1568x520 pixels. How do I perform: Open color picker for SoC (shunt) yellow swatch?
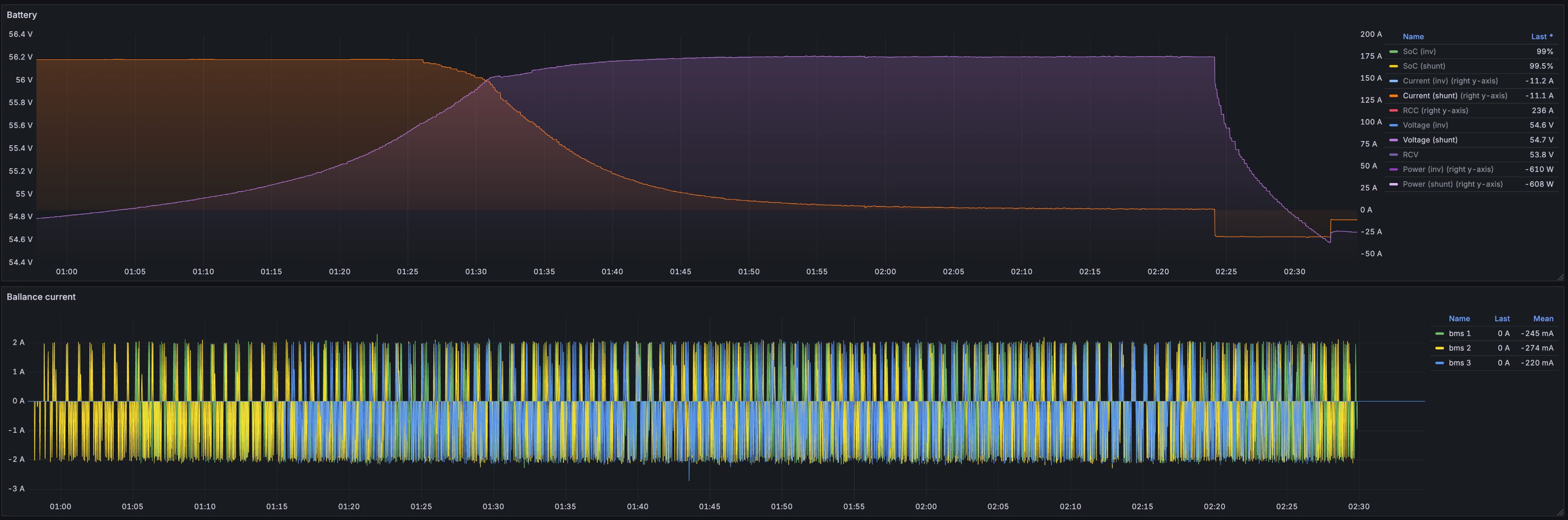click(1393, 66)
